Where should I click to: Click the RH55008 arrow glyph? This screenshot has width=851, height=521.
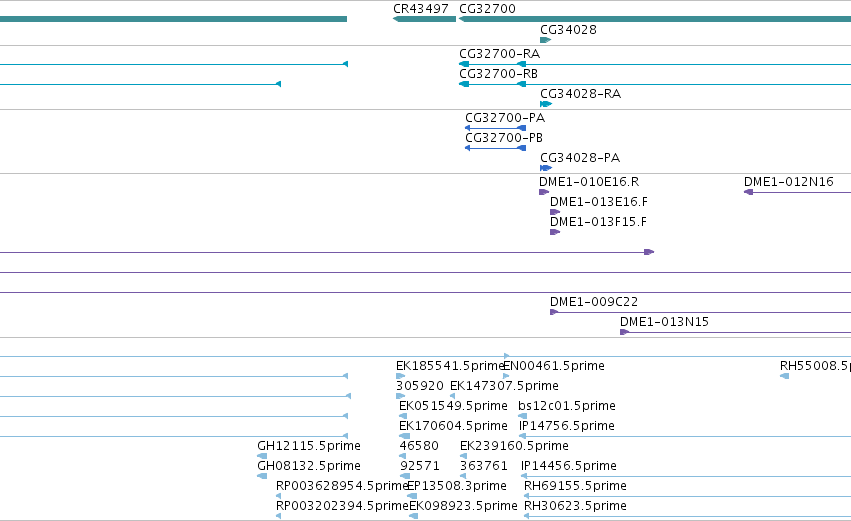coord(784,376)
